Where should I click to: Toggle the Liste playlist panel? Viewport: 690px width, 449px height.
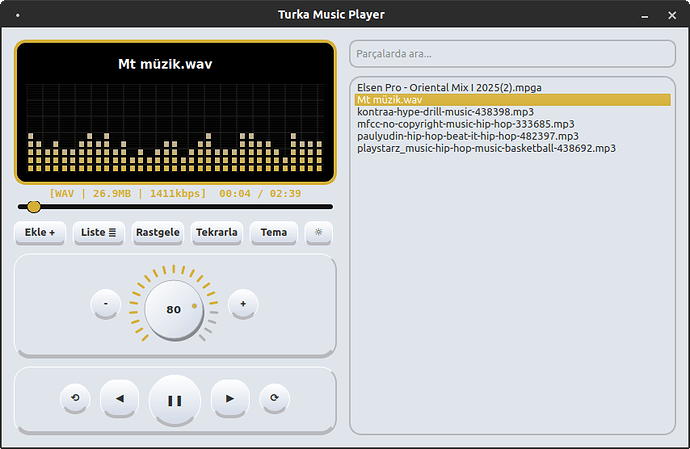[x=99, y=232]
